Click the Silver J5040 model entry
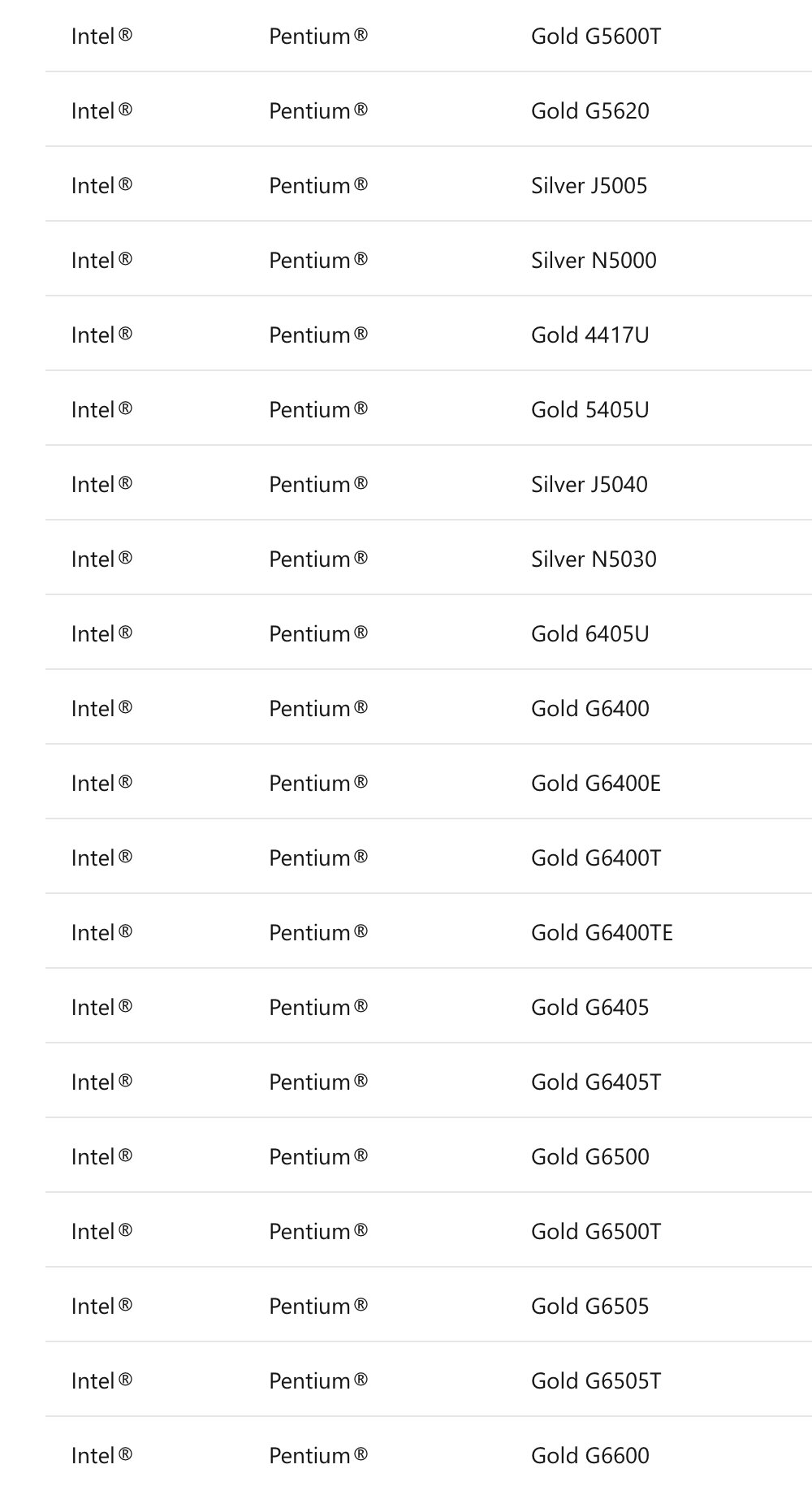The width and height of the screenshot is (812, 1486). 590,485
